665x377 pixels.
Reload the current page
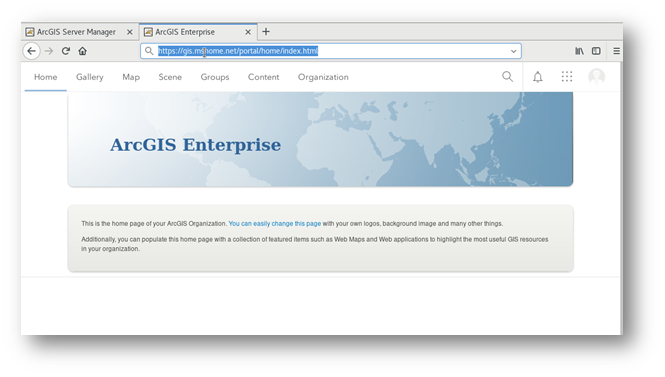(66, 51)
